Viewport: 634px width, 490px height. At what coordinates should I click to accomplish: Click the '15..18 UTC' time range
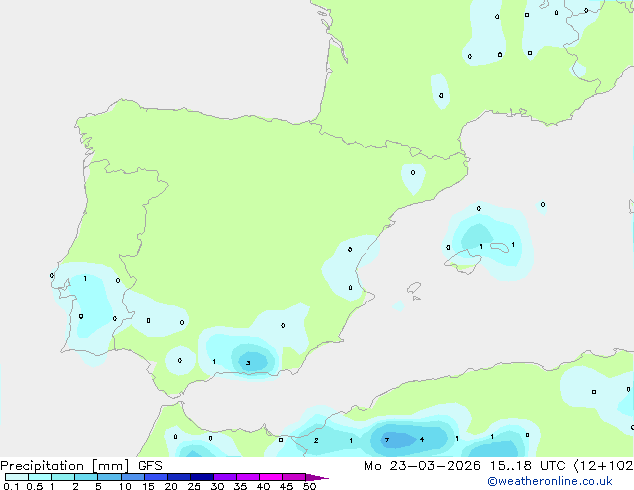click(x=527, y=466)
